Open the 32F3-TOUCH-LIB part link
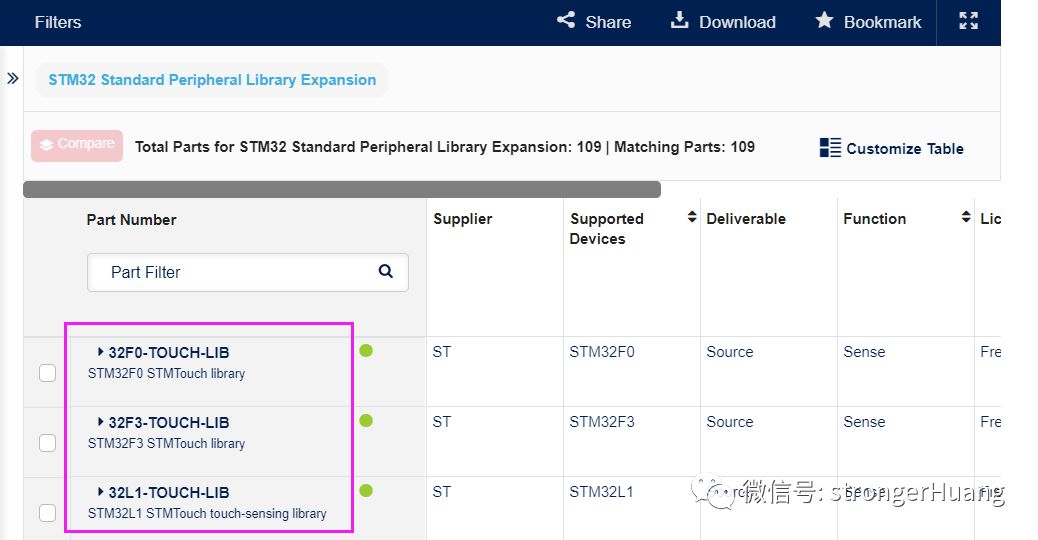This screenshot has width=1038, height=540. click(169, 423)
